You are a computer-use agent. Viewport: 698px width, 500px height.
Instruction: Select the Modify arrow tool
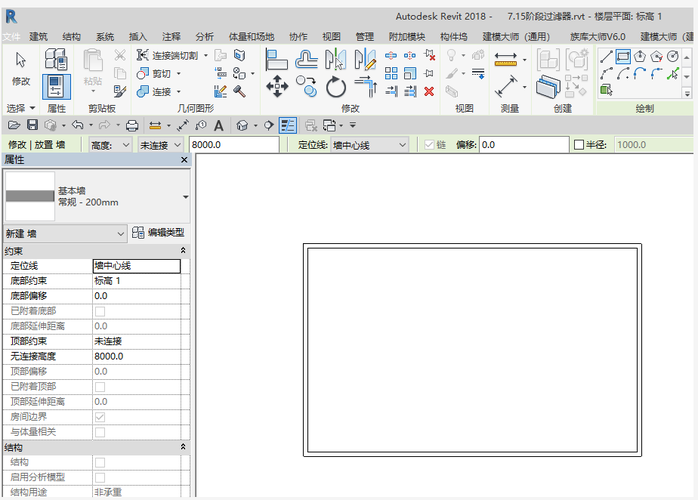coord(20,60)
